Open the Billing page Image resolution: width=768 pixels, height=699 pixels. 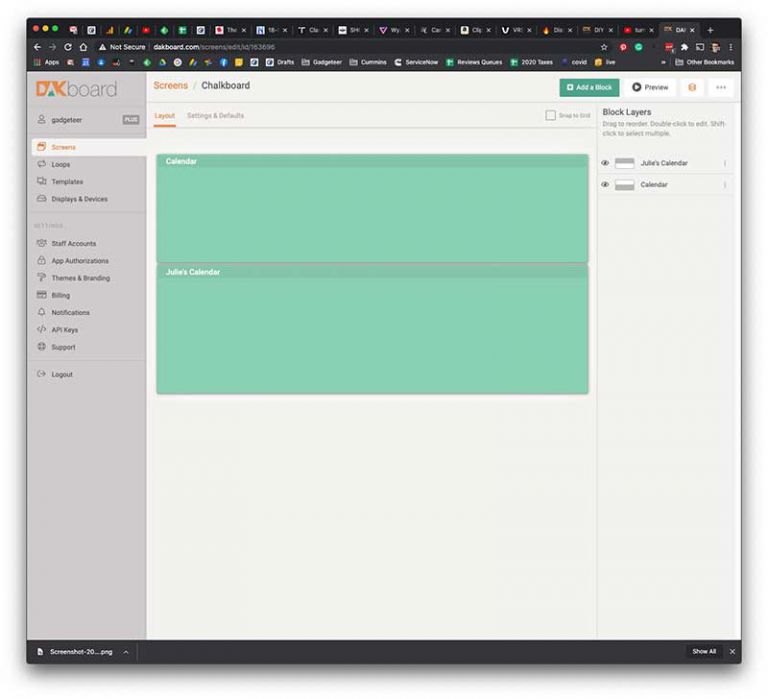[60, 295]
